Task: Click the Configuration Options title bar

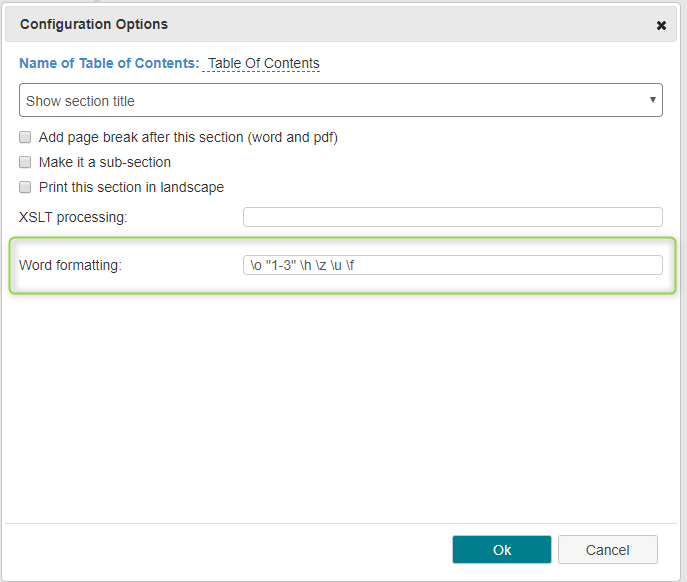Action: [x=340, y=25]
